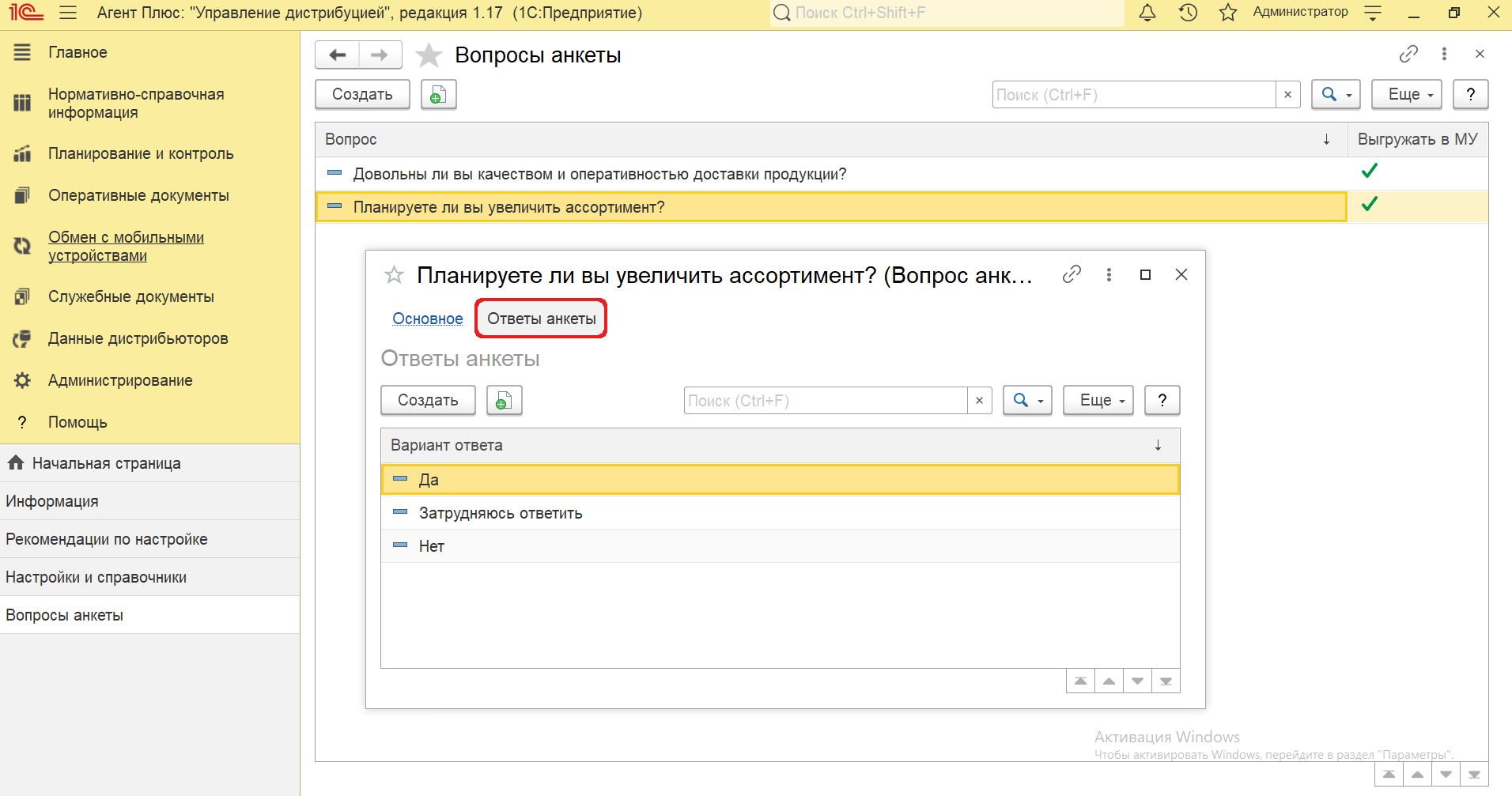The width and height of the screenshot is (1512, 796).
Task: Click Создать in Вопросы анкеты toolbar
Action: [x=362, y=95]
